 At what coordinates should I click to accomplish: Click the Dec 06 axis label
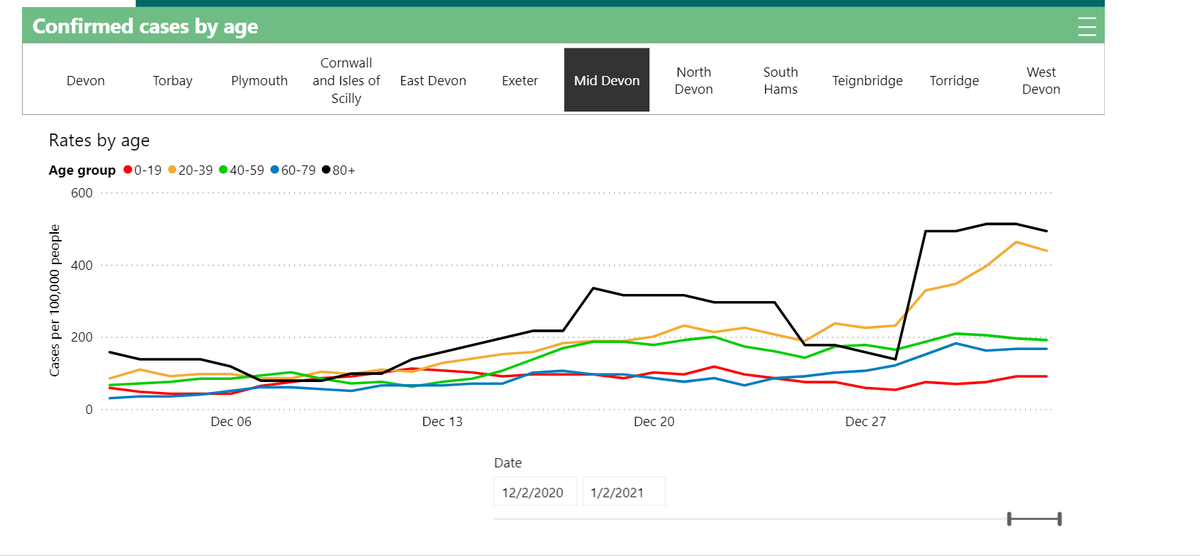[231, 422]
